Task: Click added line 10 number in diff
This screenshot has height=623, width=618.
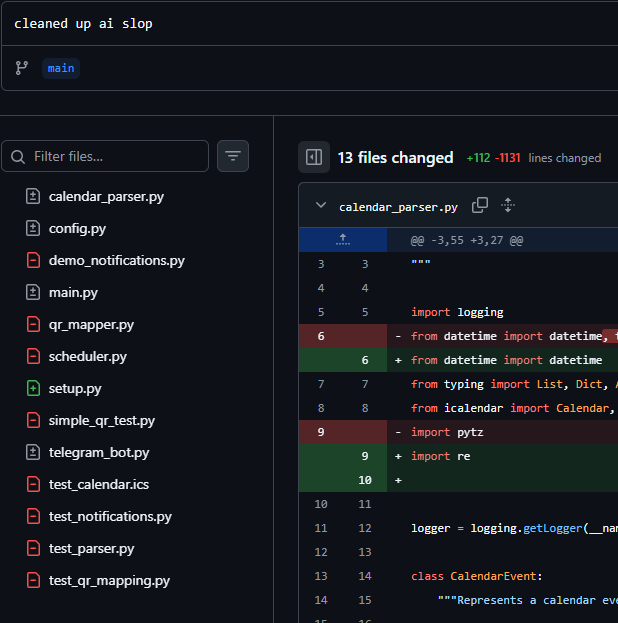Action: point(365,480)
